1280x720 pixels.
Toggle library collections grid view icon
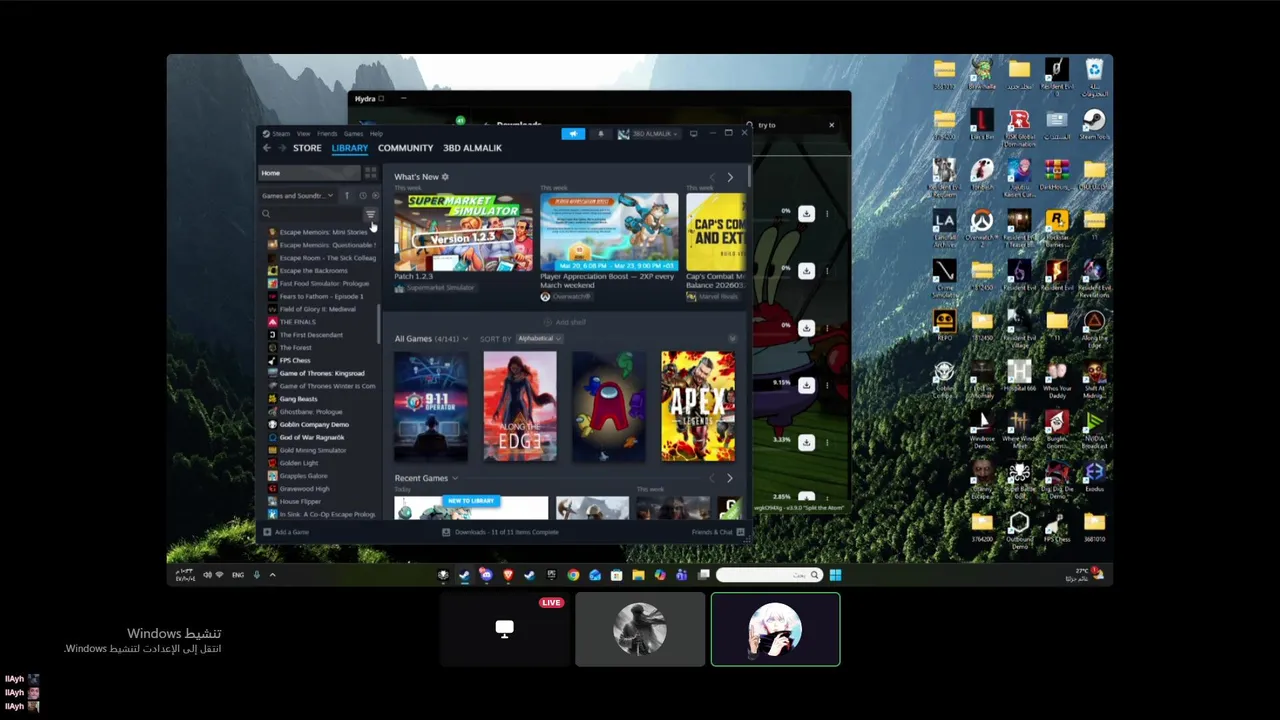coord(370,173)
